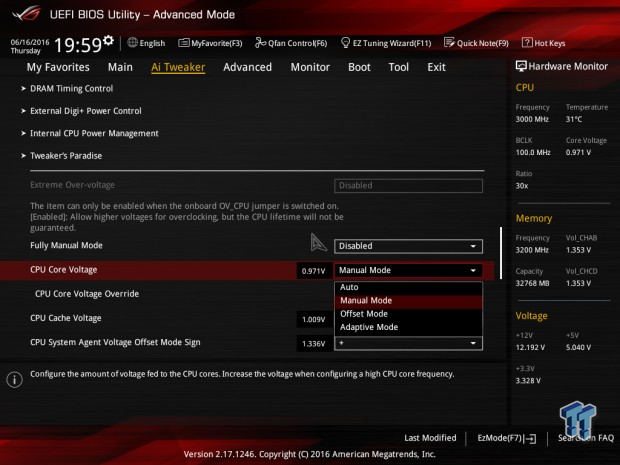The image size is (620, 465).
Task: Go to the Advanced tab
Action: tap(248, 67)
